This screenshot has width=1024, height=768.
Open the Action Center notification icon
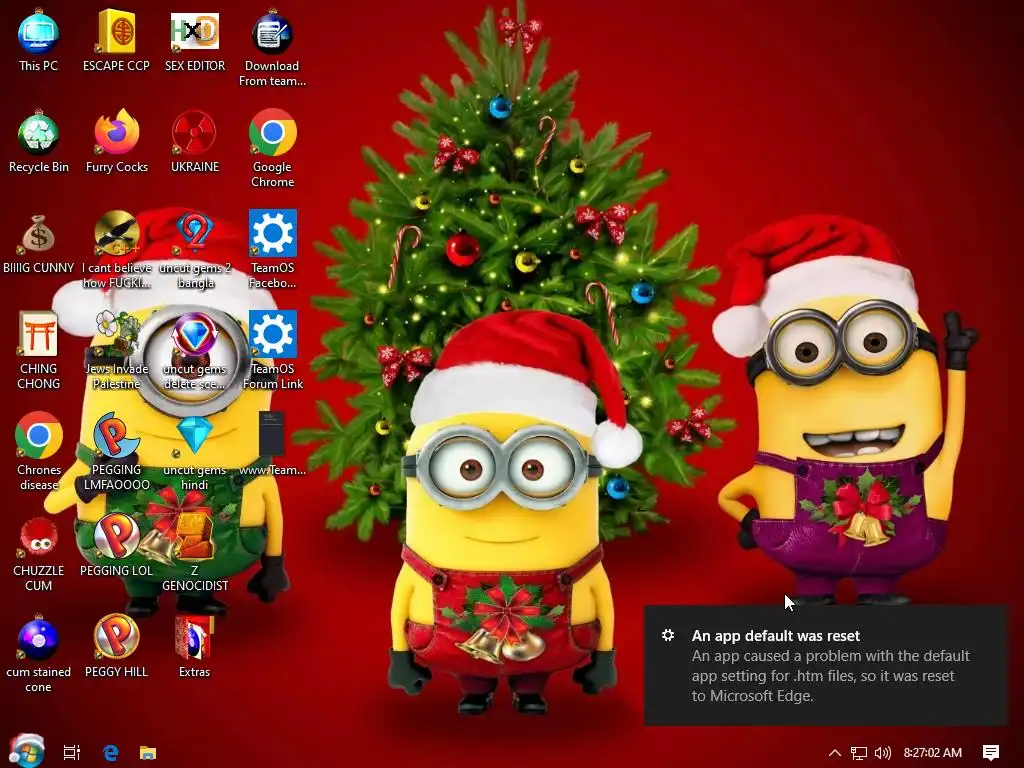click(x=991, y=753)
